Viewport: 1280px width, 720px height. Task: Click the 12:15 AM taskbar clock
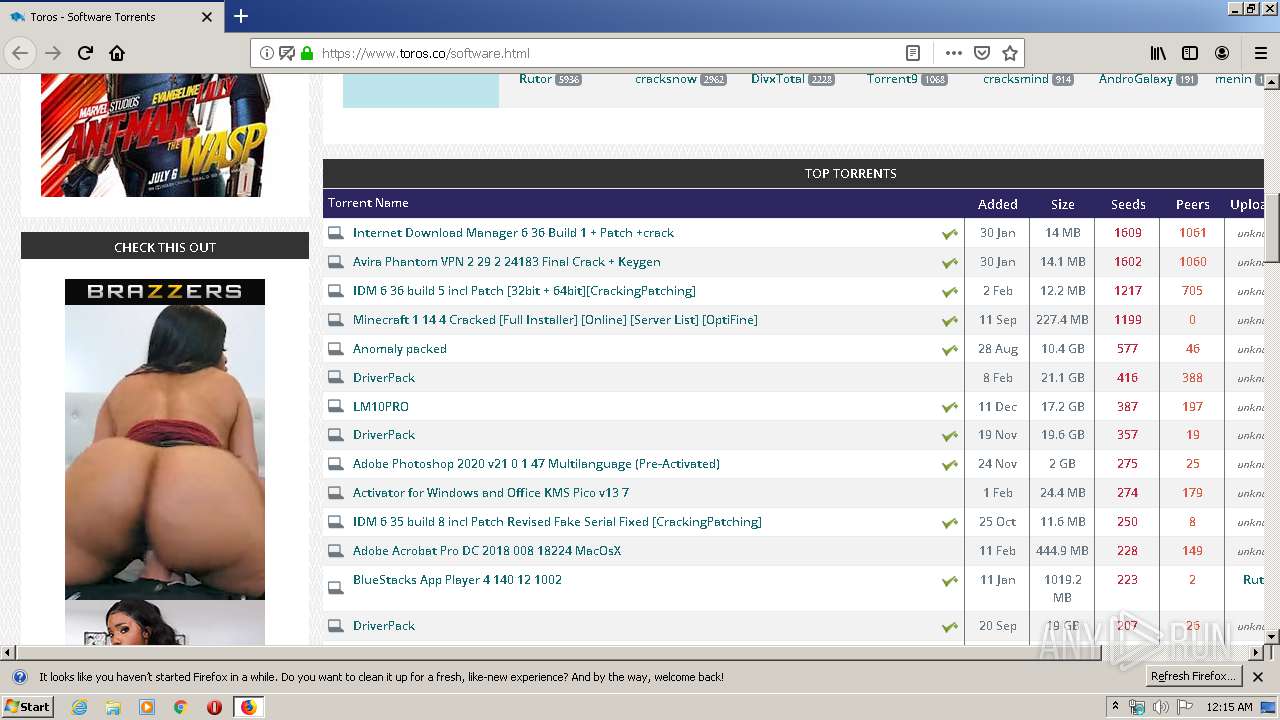coord(1229,707)
